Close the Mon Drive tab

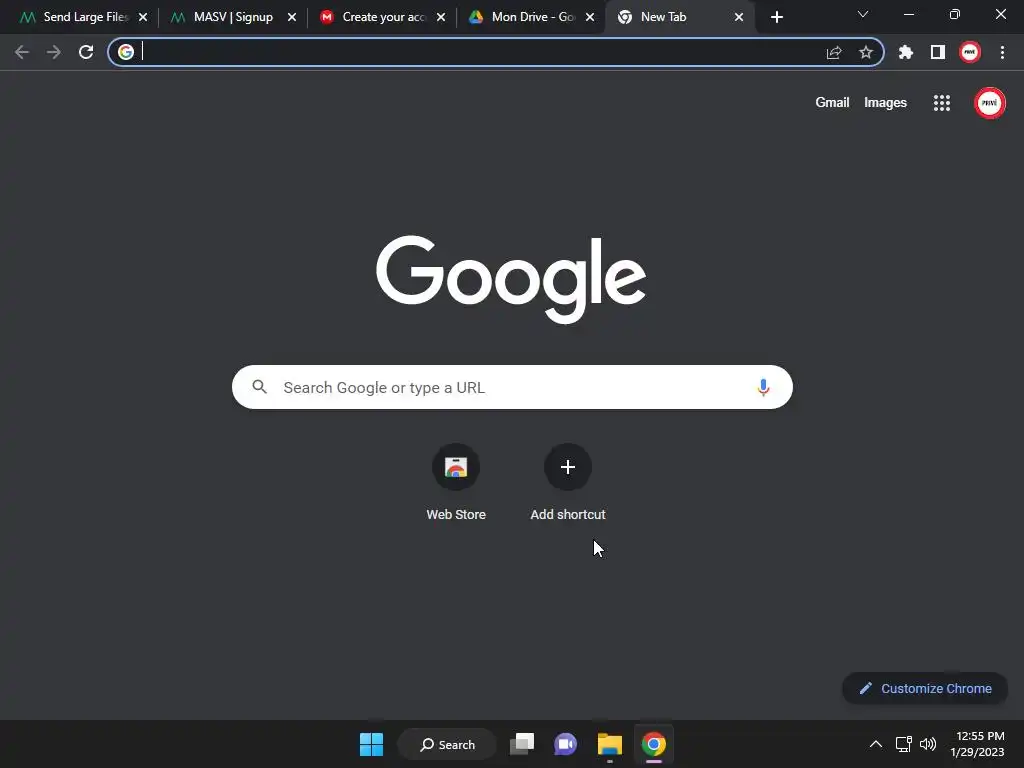(590, 17)
